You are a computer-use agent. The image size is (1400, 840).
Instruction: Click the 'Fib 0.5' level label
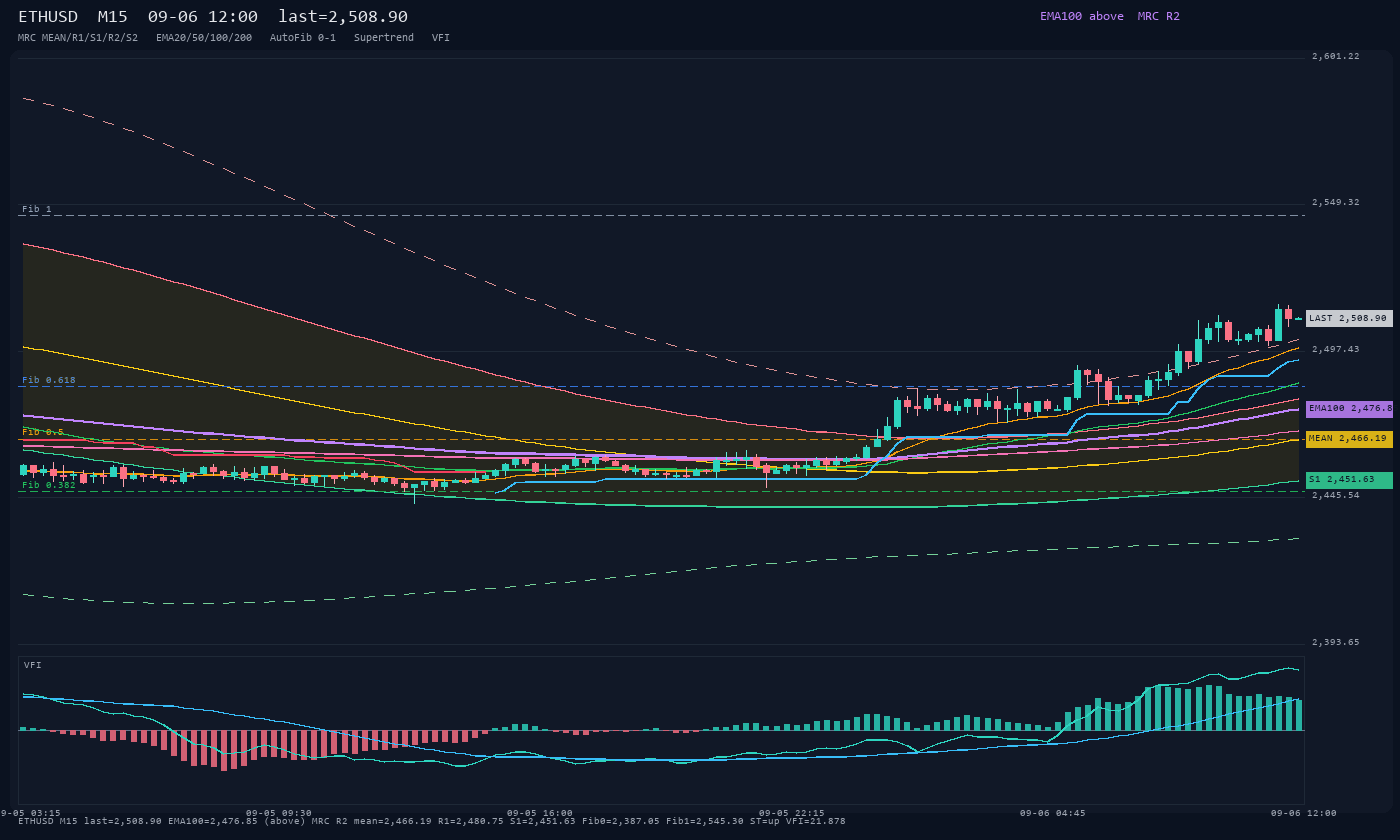[x=43, y=432]
